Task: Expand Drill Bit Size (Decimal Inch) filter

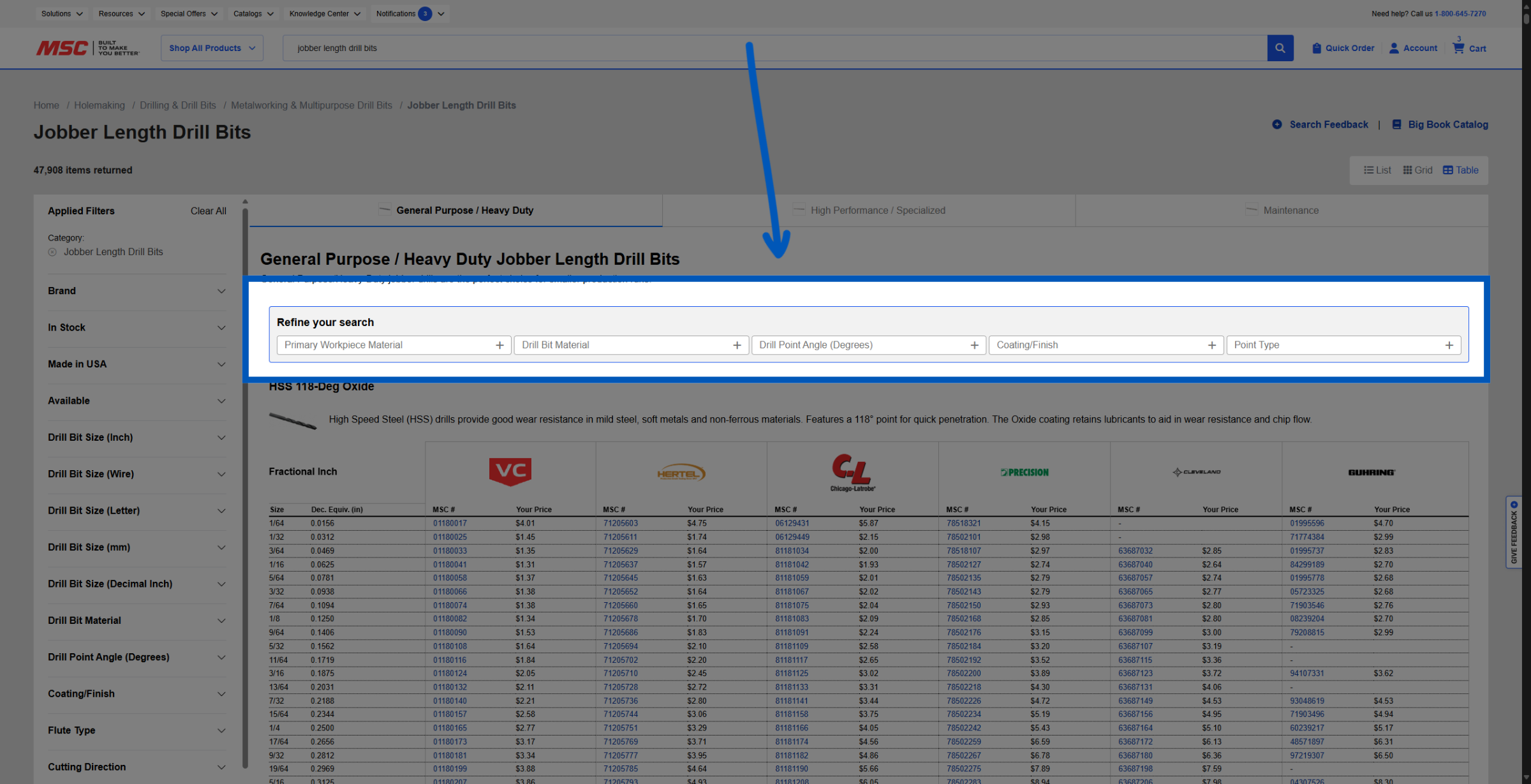Action: [x=137, y=584]
